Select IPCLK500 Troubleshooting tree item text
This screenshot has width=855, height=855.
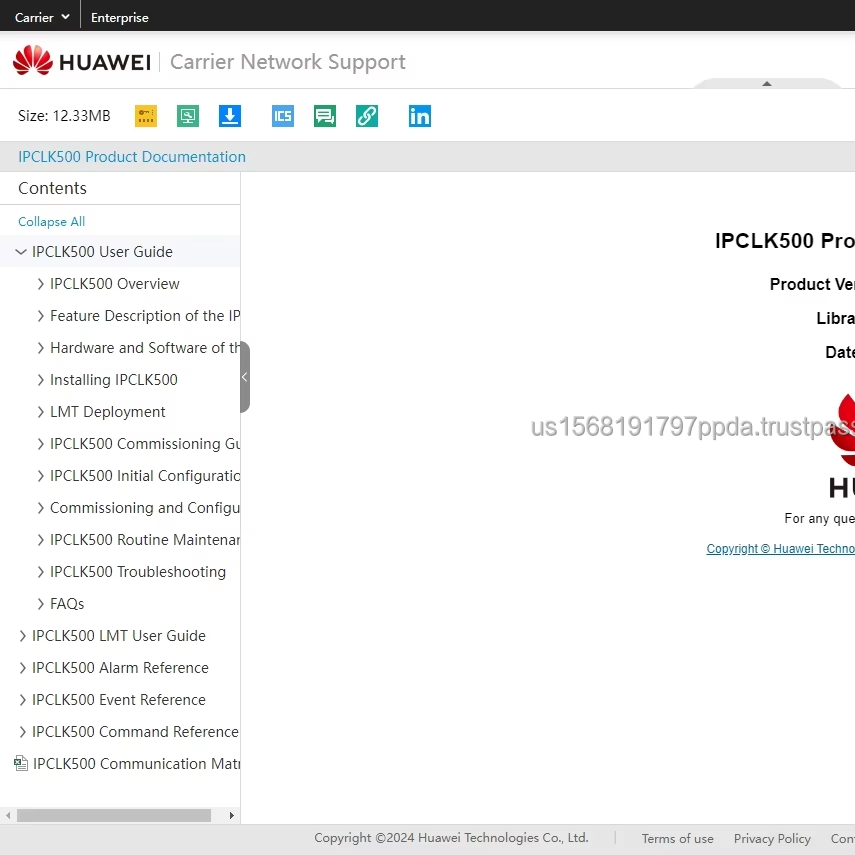click(x=138, y=571)
